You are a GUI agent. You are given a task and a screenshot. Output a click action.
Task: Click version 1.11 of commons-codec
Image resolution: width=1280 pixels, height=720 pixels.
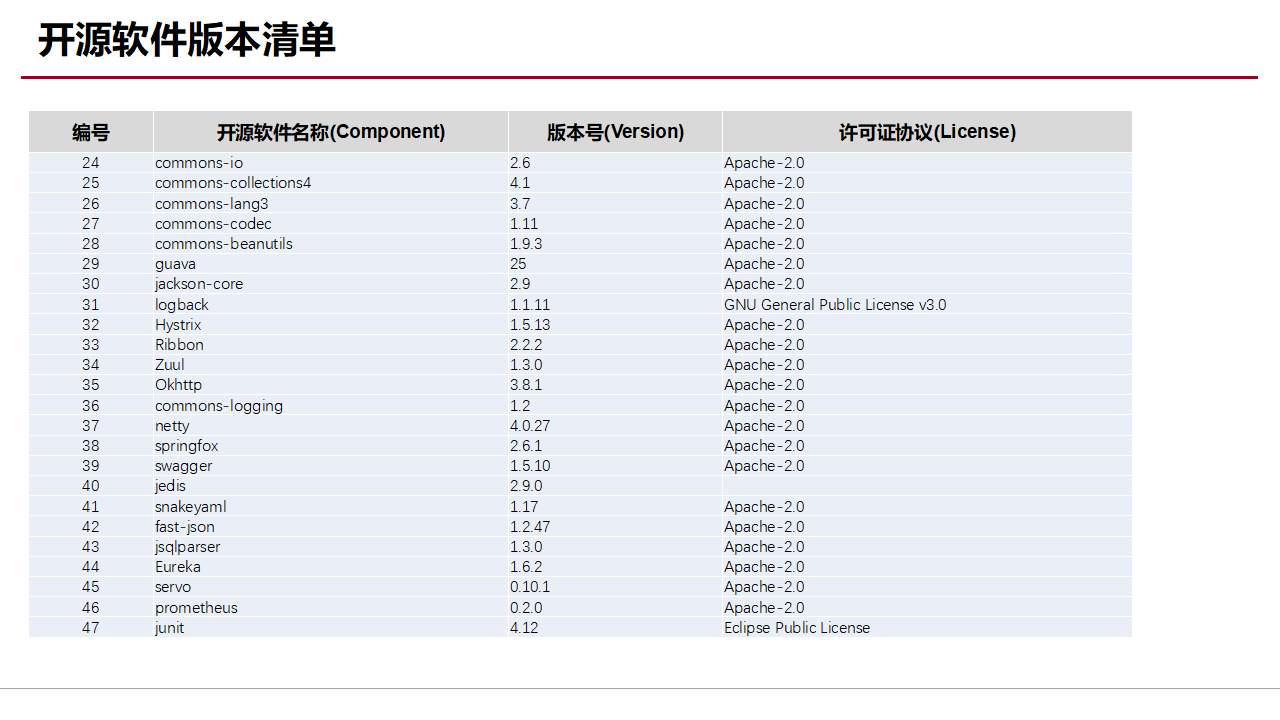615,224
